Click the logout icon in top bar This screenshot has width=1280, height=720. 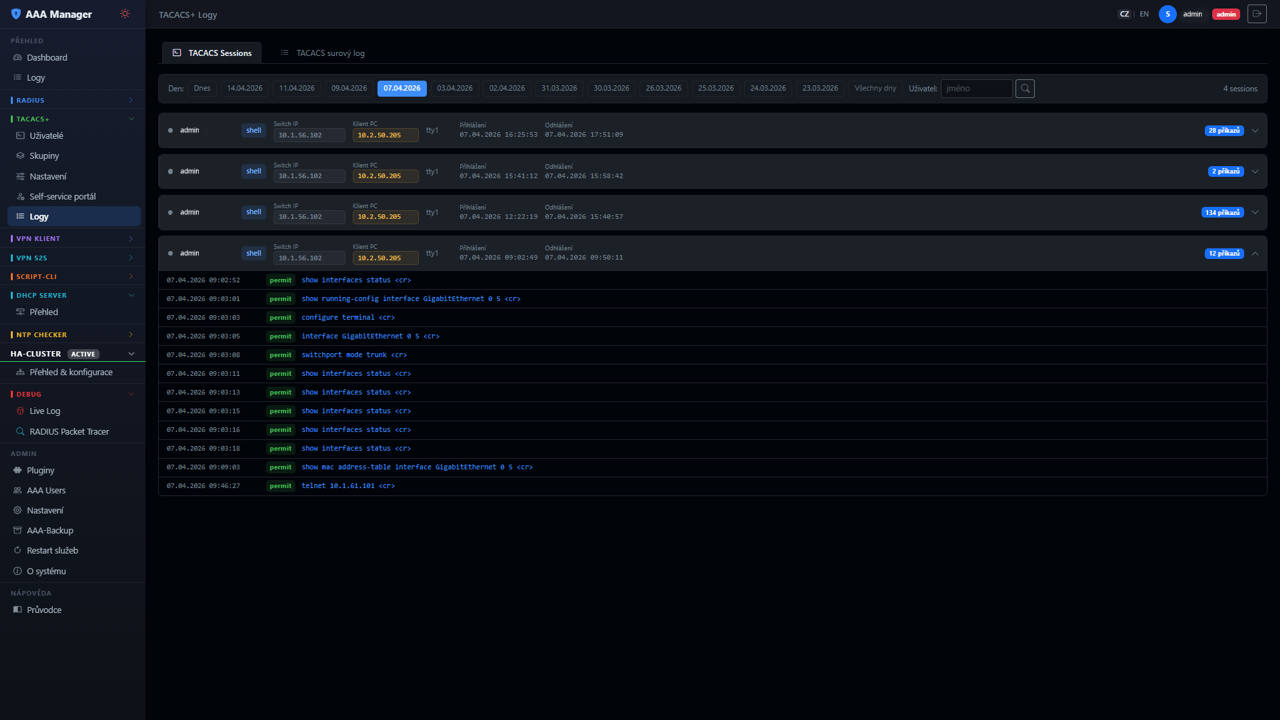1257,14
